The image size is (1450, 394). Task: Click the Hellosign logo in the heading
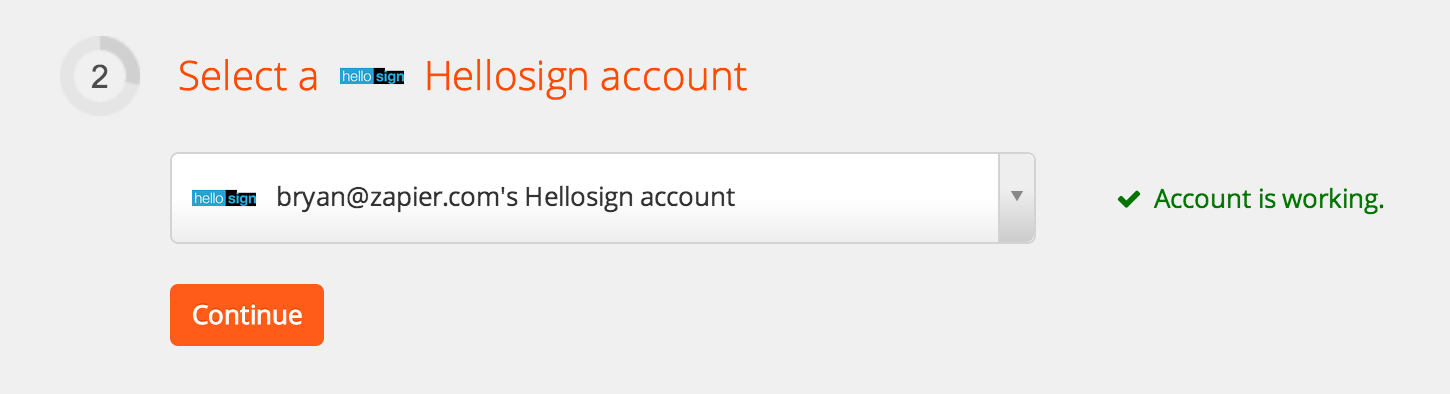tap(372, 77)
